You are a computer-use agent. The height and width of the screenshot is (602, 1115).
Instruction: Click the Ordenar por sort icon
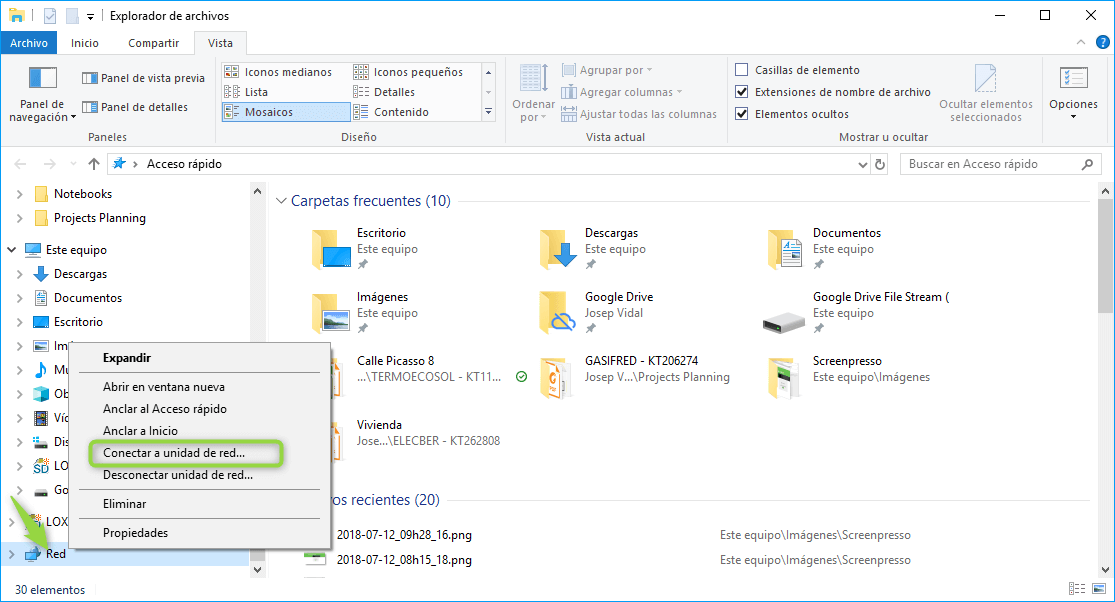(x=532, y=79)
